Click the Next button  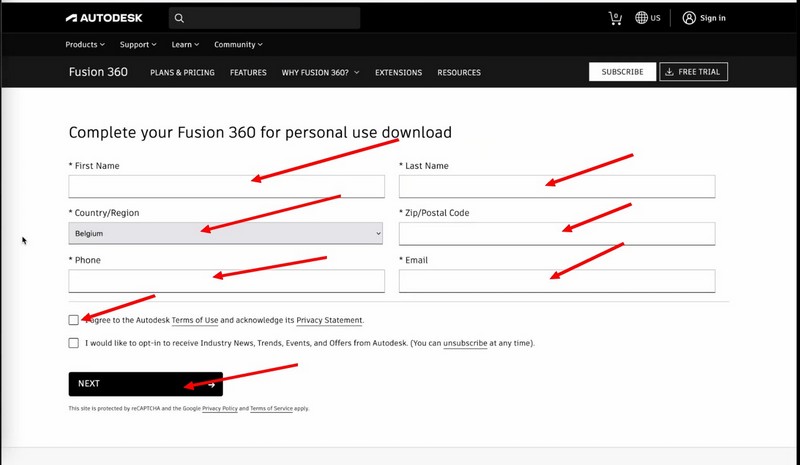click(146, 384)
